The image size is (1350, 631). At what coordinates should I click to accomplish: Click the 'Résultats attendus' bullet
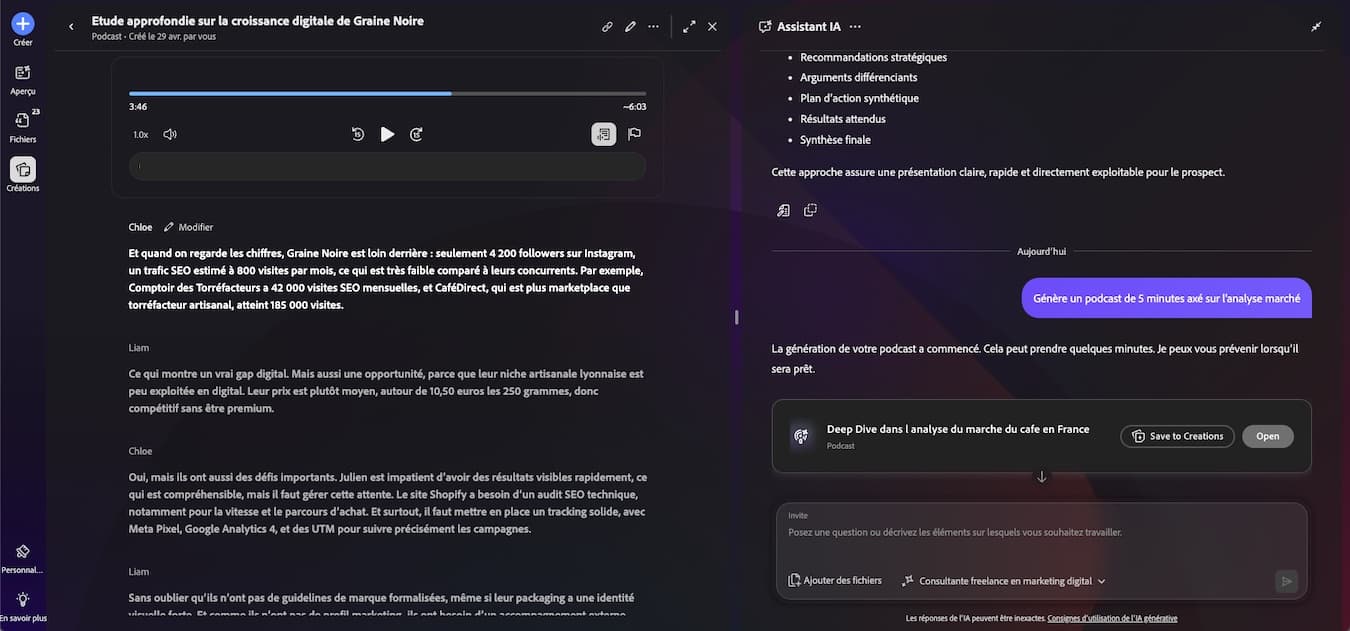coord(842,119)
